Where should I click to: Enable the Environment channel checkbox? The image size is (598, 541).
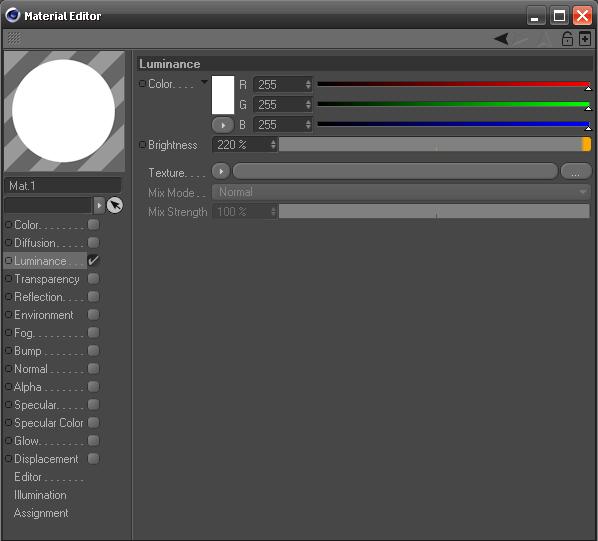click(x=93, y=315)
